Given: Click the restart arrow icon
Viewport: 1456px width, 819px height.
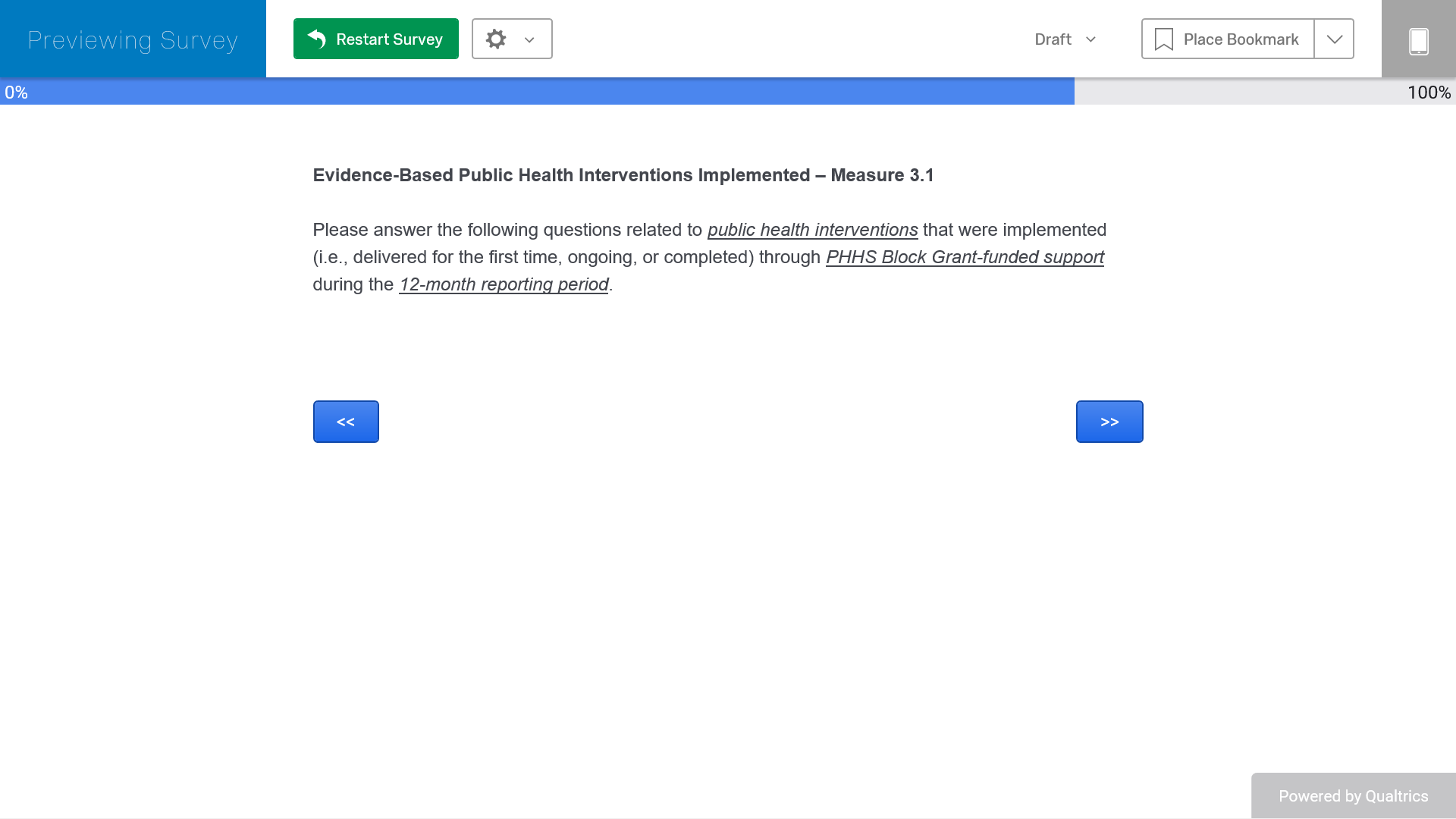Looking at the screenshot, I should 317,39.
